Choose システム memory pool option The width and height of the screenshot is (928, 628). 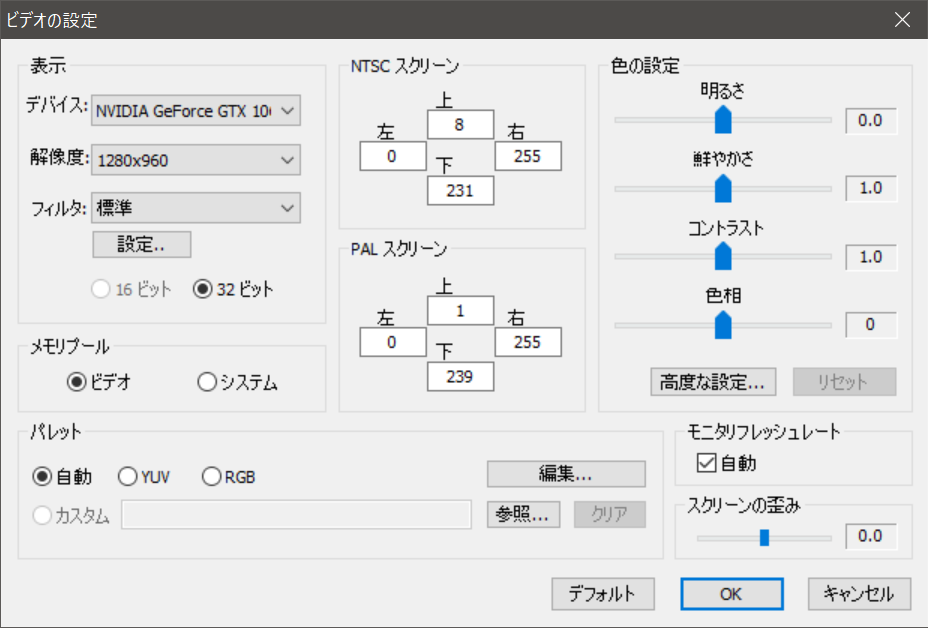(208, 381)
